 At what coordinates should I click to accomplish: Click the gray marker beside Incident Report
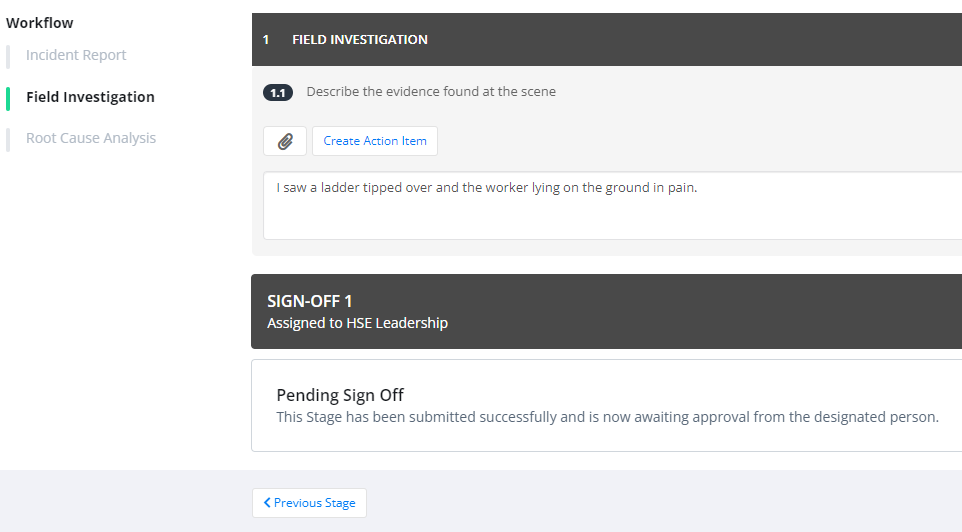8,57
